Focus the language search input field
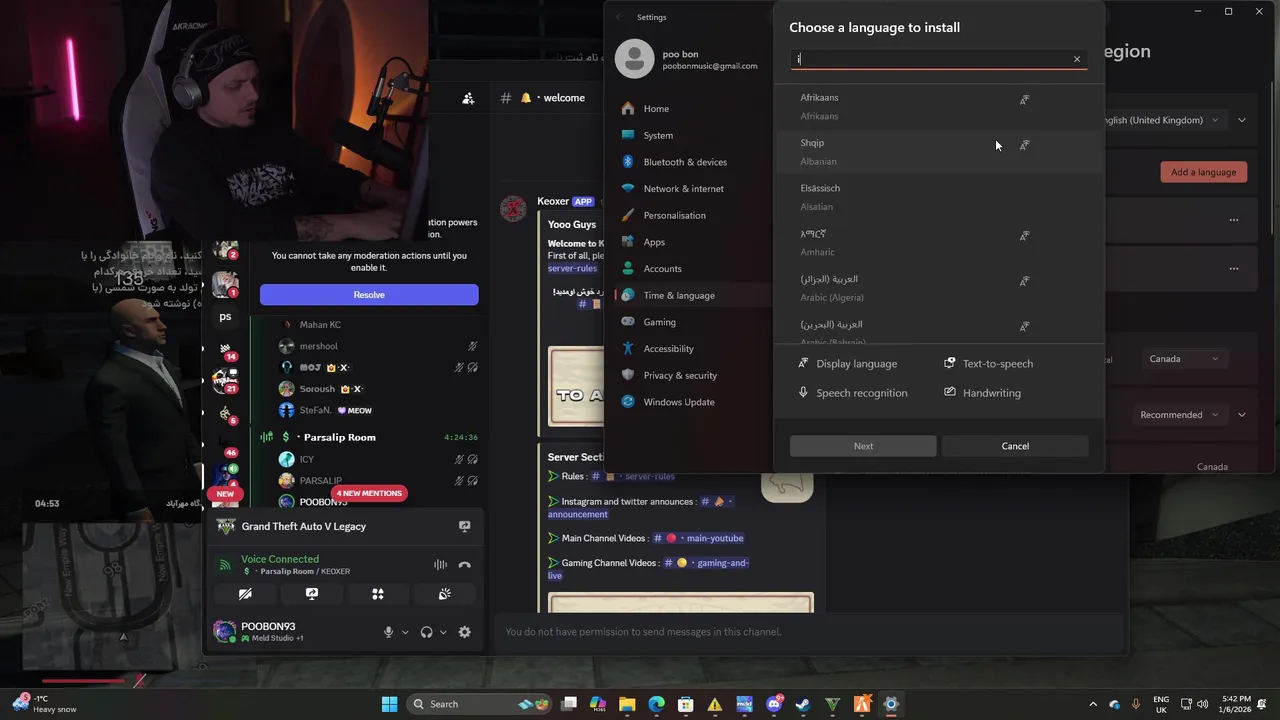1280x720 pixels. pos(930,59)
